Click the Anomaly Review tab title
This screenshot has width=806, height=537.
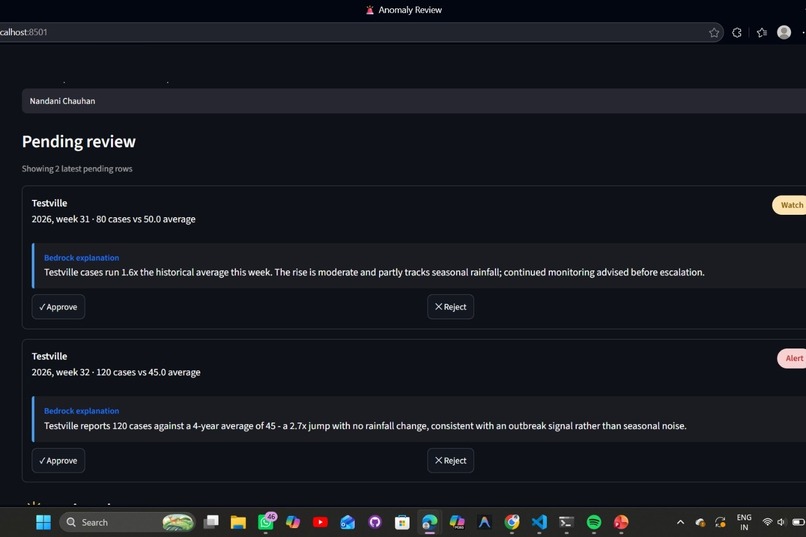pos(410,10)
